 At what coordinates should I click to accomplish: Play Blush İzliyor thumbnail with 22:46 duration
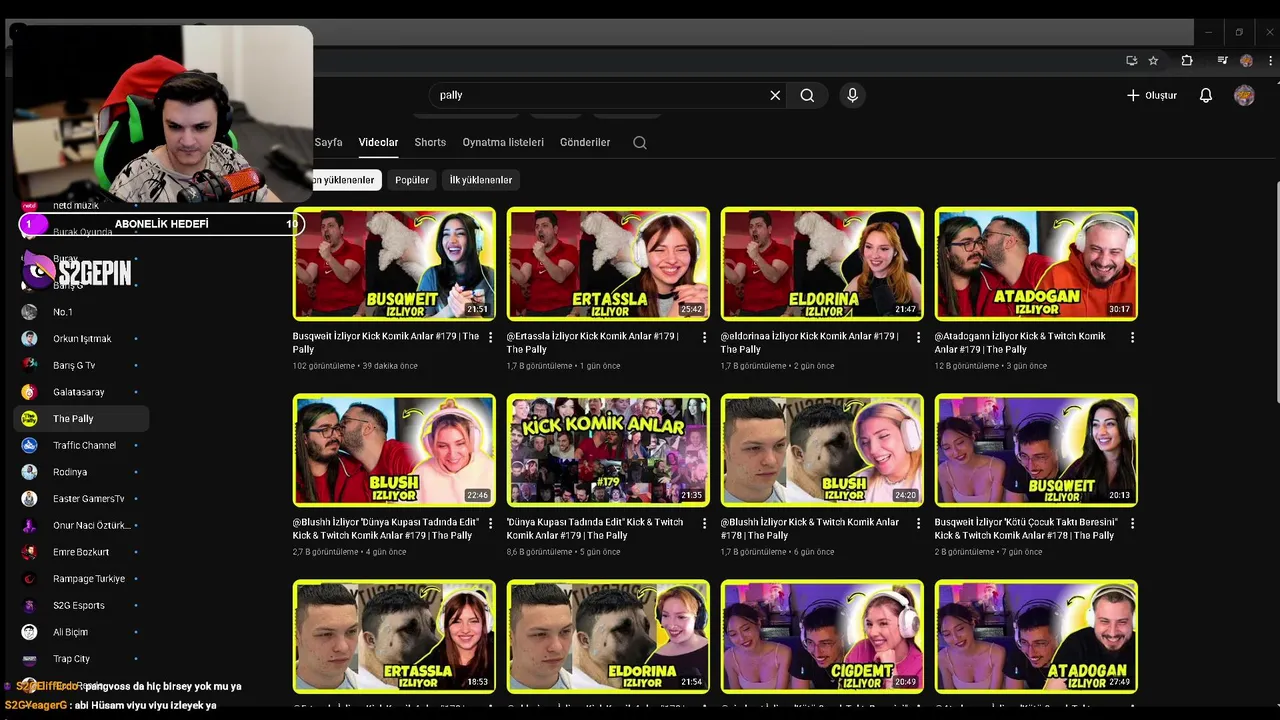394,450
